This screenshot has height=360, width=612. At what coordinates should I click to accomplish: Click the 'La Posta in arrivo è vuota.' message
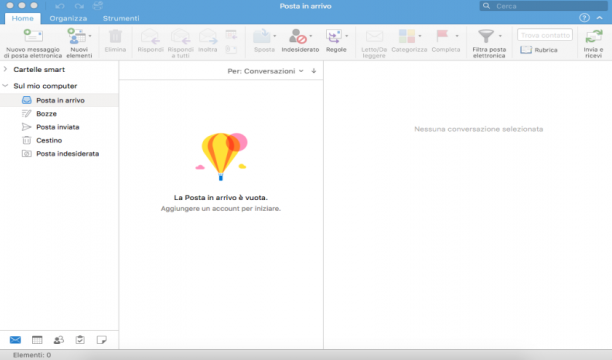click(x=221, y=198)
